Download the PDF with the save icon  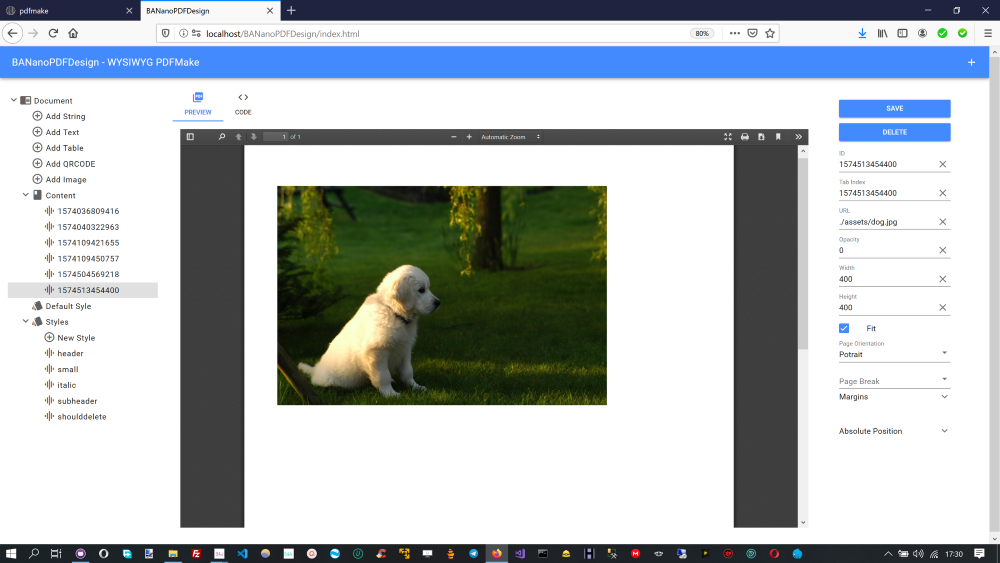[x=761, y=136]
